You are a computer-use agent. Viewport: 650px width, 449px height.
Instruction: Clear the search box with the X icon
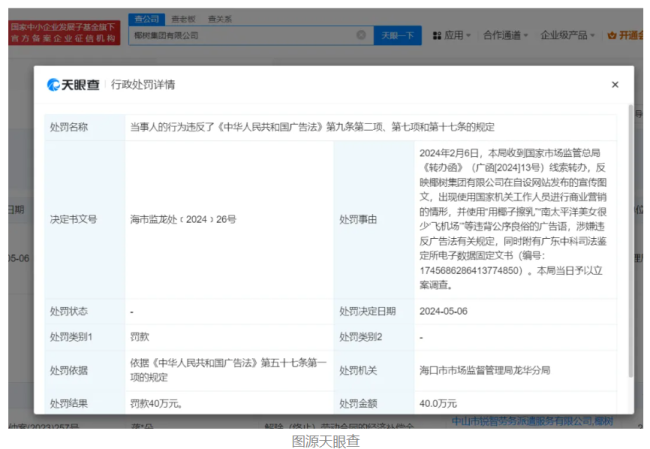pyautogui.click(x=361, y=35)
